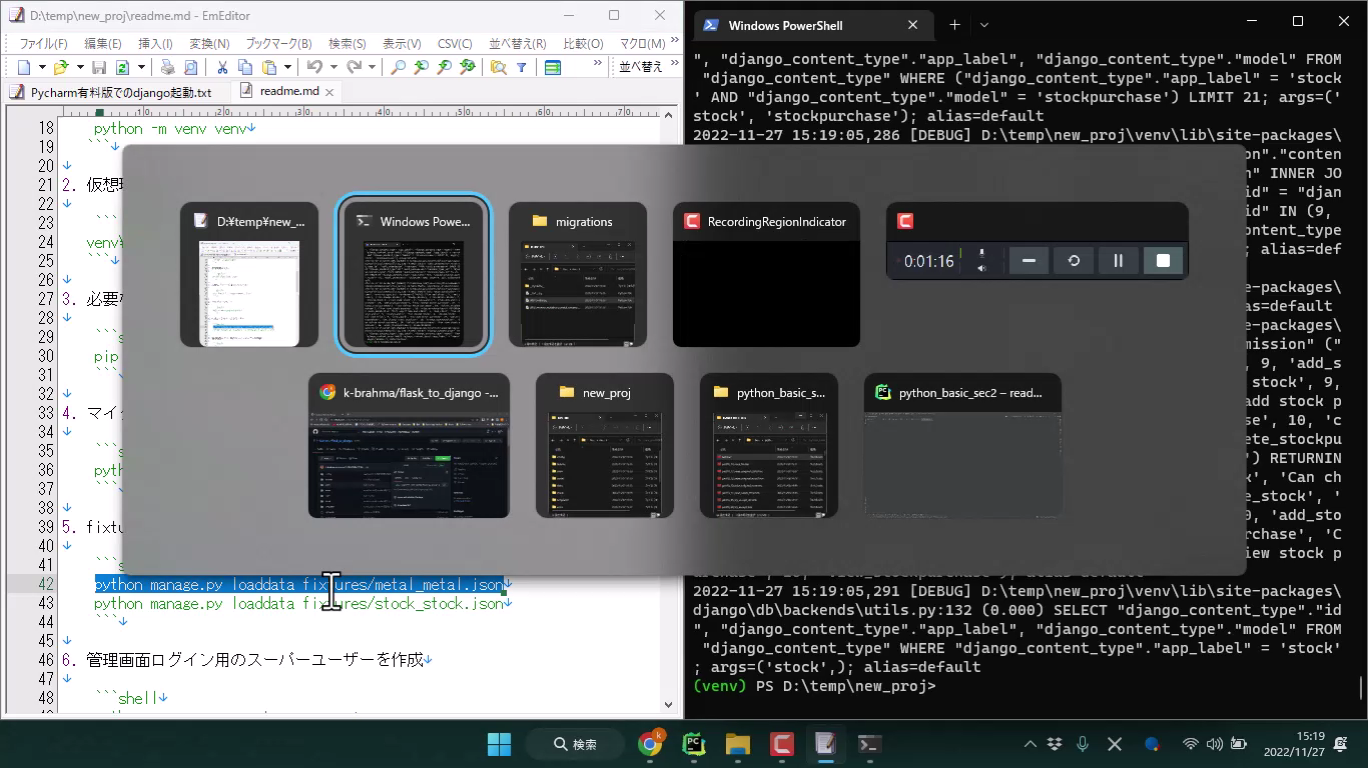
Task: Click the 検索 search button on taskbar
Action: pos(576,744)
